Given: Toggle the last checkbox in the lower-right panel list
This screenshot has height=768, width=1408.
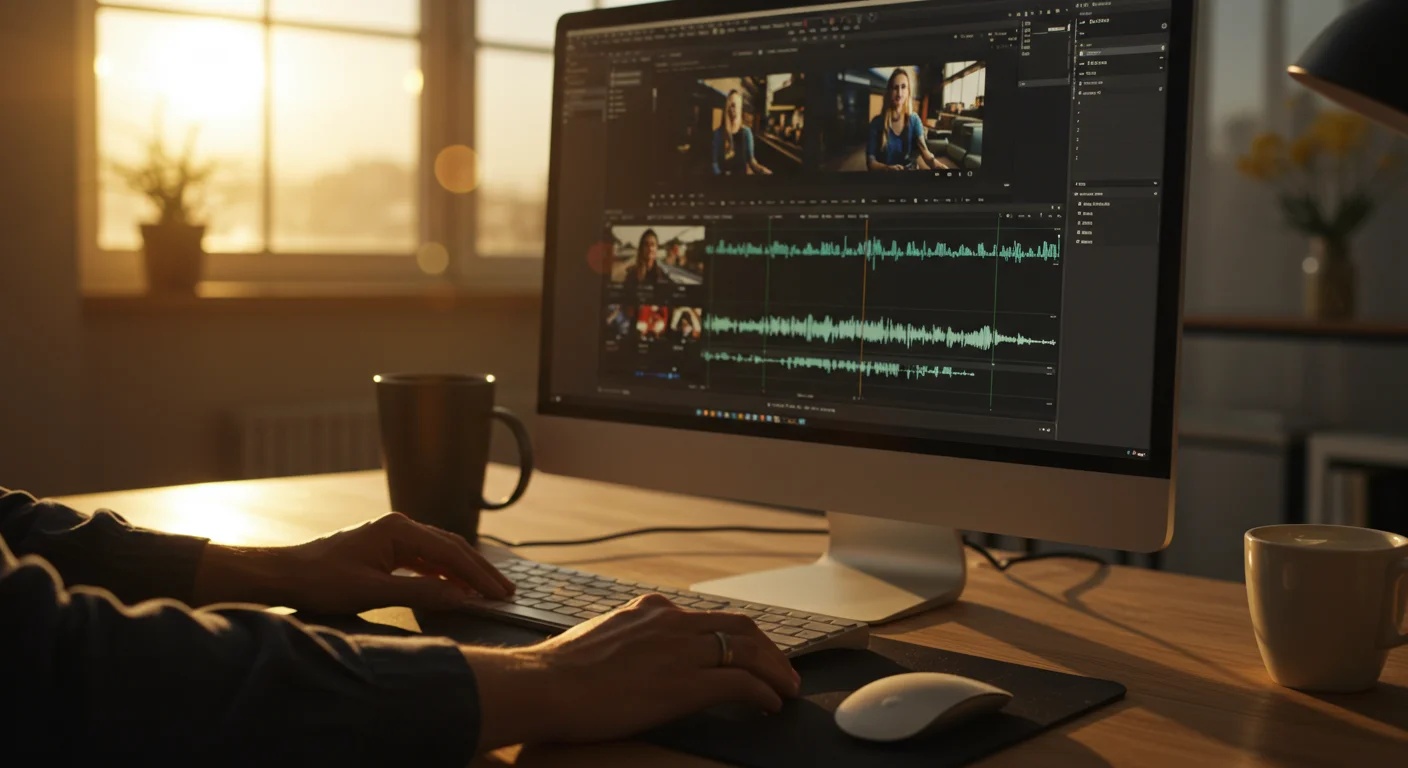Looking at the screenshot, I should 1079,241.
